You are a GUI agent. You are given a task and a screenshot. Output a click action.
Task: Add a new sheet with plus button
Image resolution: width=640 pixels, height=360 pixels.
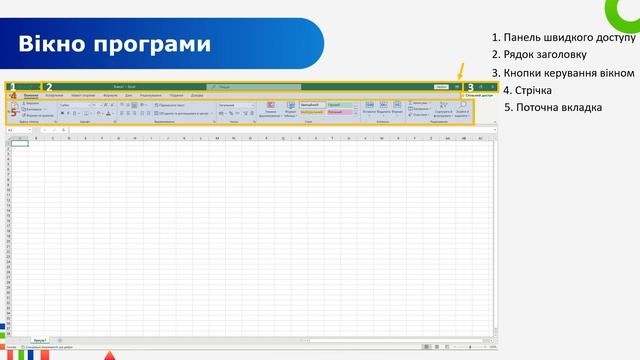pyautogui.click(x=60, y=340)
